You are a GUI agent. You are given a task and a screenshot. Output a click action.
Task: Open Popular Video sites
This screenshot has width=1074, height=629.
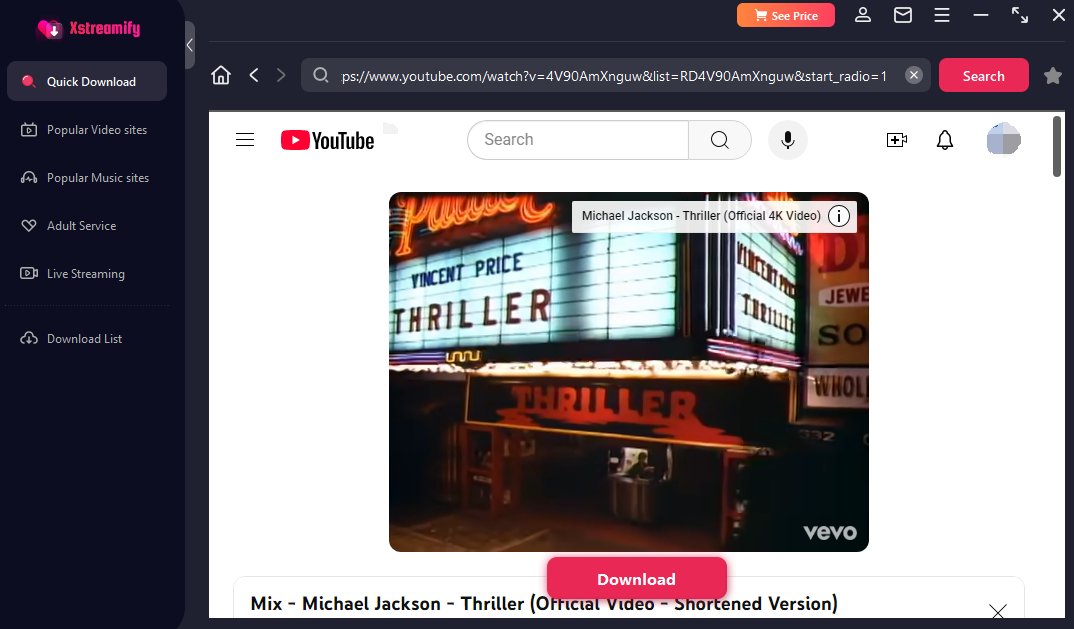84,130
